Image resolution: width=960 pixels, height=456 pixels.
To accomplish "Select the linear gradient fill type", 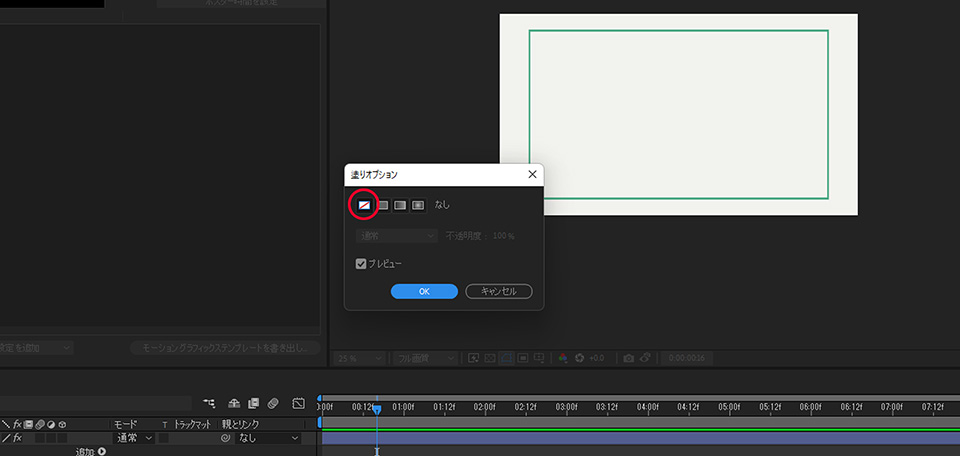I will (x=400, y=205).
